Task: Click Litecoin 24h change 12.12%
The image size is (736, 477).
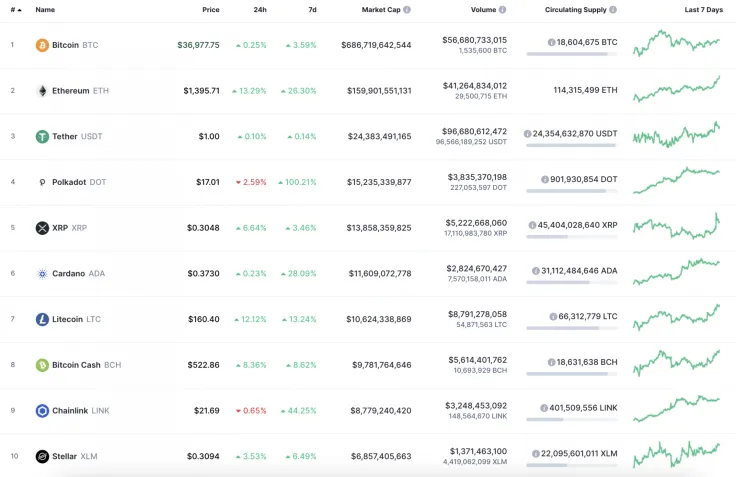Action: pos(251,319)
